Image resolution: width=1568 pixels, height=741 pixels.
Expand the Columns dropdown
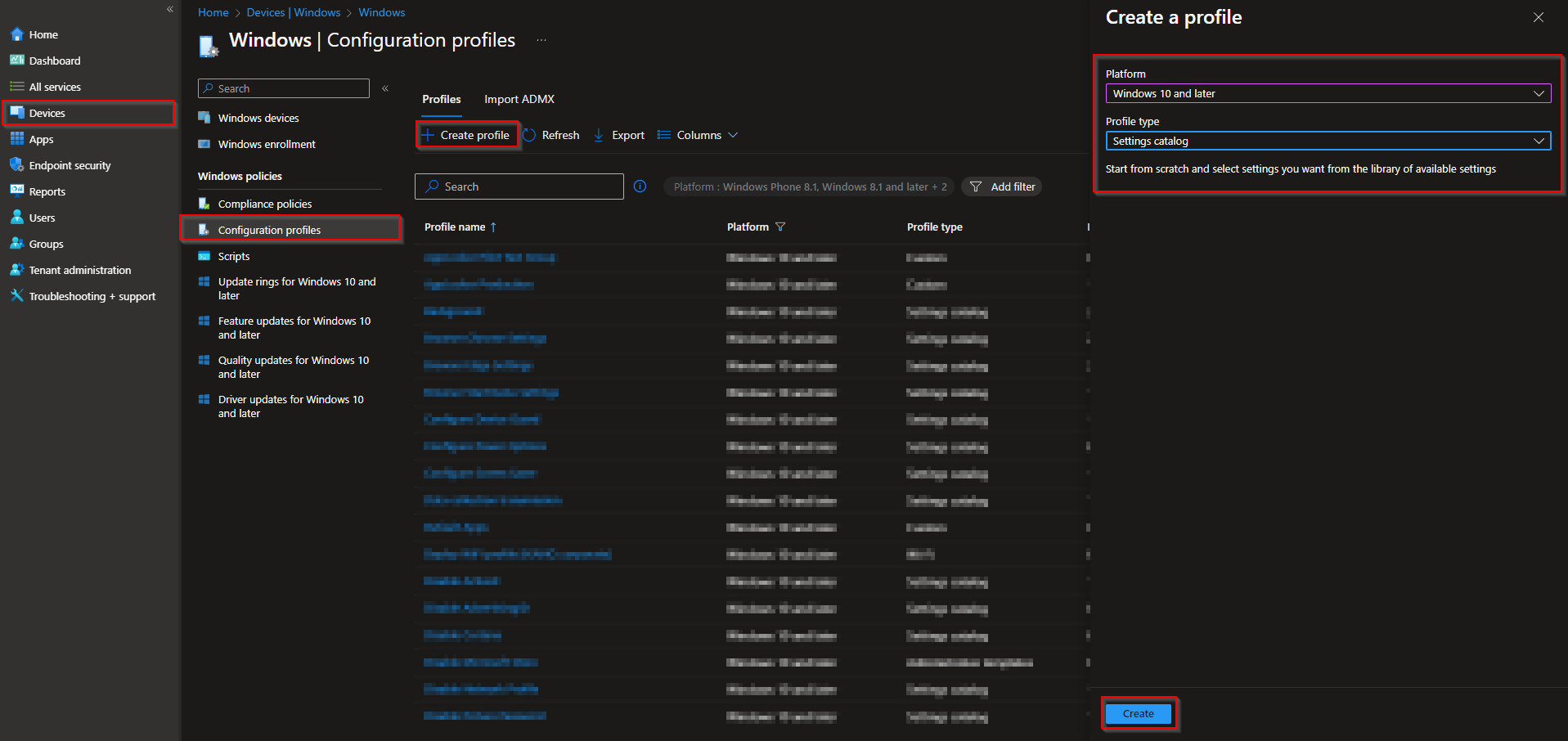697,134
